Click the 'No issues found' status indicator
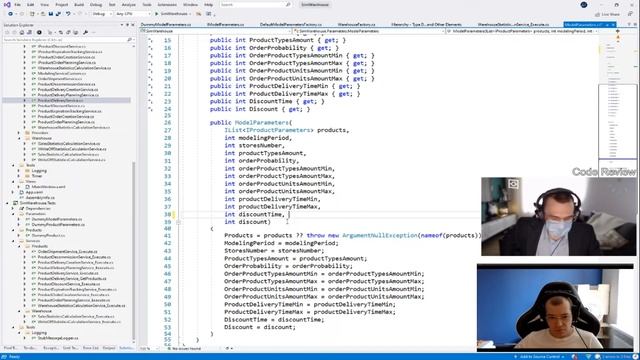The height and width of the screenshot is (360, 640). [184, 349]
